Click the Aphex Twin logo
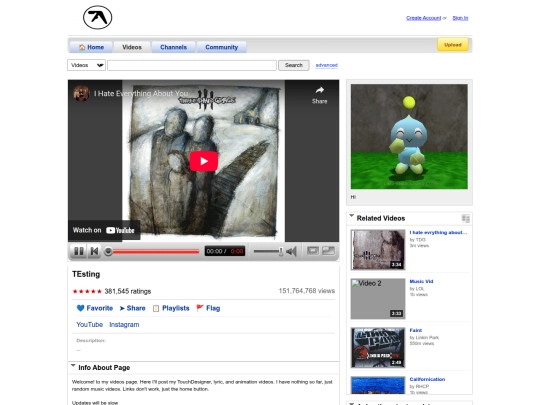The height and width of the screenshot is (405, 540). pos(97,17)
